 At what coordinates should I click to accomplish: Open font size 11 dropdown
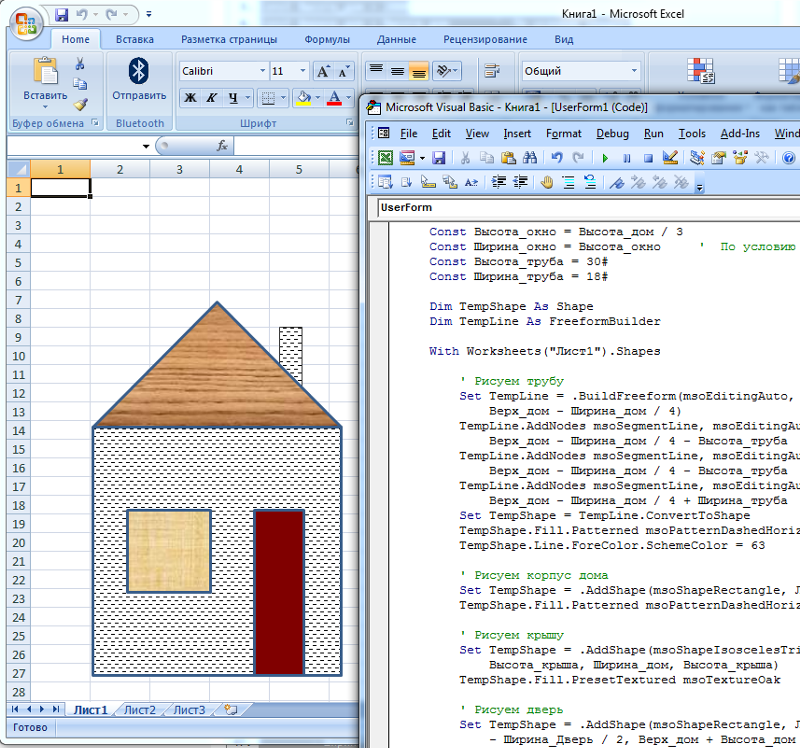pyautogui.click(x=303, y=71)
